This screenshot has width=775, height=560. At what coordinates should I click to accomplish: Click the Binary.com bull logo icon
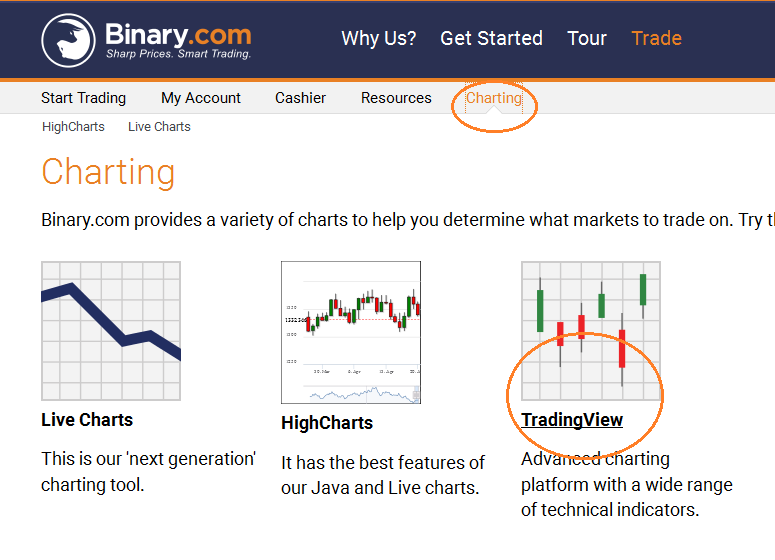click(68, 40)
